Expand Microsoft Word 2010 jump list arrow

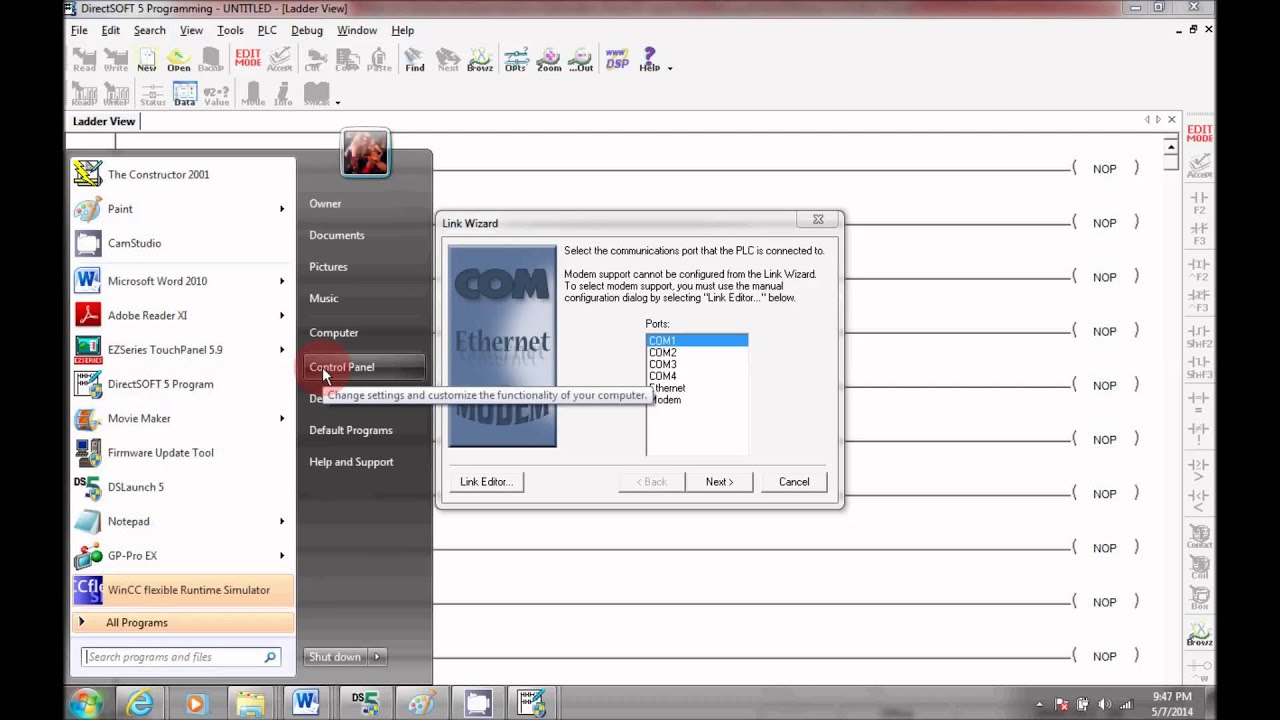[x=282, y=281]
